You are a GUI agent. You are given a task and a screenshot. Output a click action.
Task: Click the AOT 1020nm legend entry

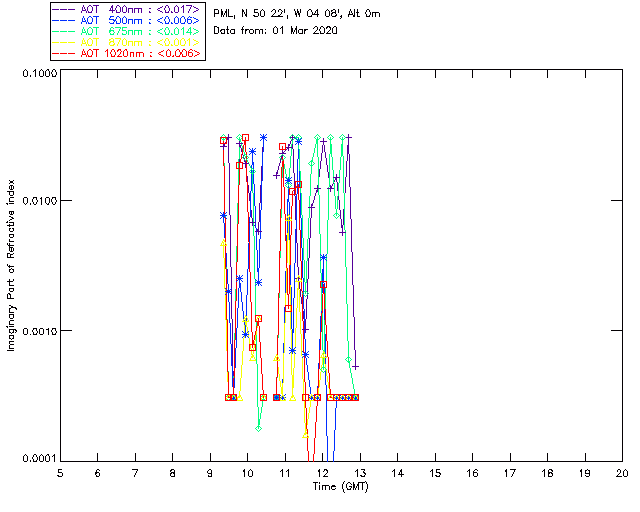[x=128, y=53]
